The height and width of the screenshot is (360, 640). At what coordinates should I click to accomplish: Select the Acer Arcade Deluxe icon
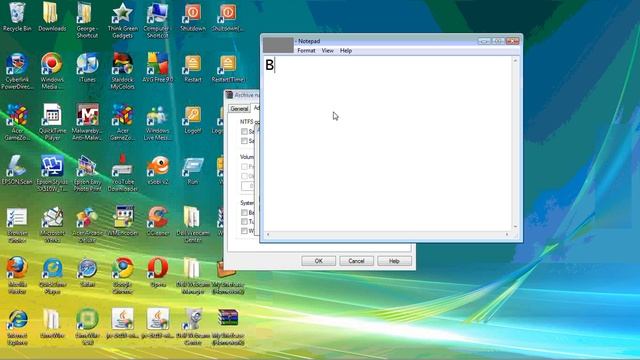coord(87,225)
